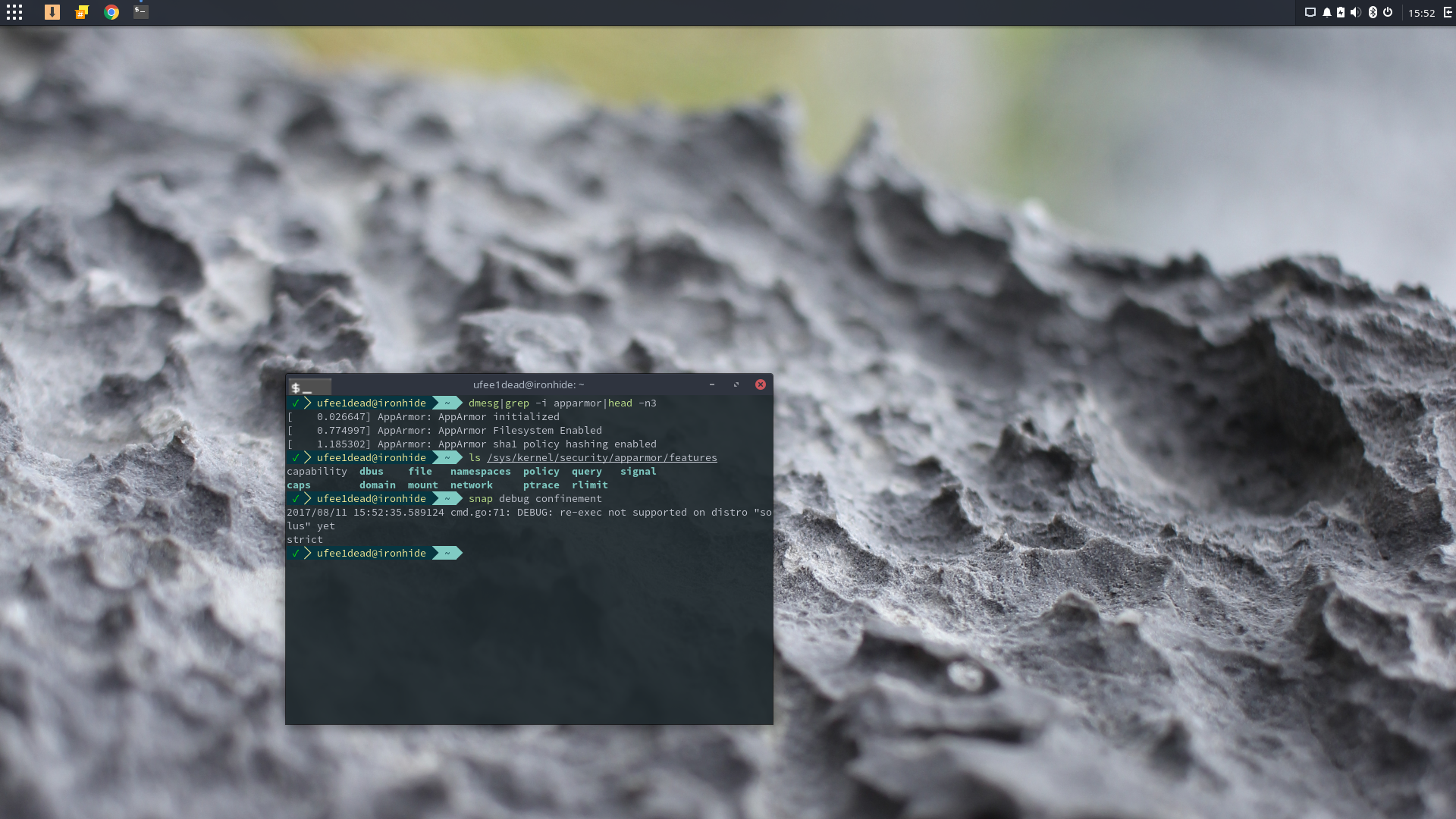Open the applications grid menu
Screen dimensions: 1456x819
click(x=14, y=12)
